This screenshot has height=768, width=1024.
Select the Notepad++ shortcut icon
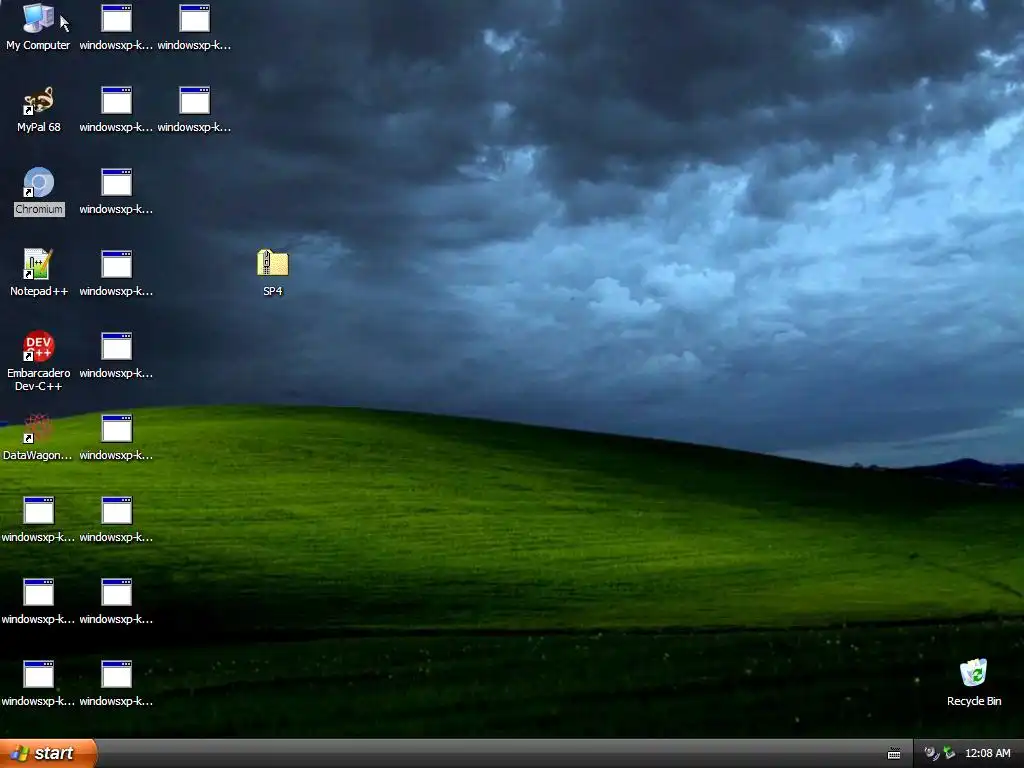tap(39, 273)
